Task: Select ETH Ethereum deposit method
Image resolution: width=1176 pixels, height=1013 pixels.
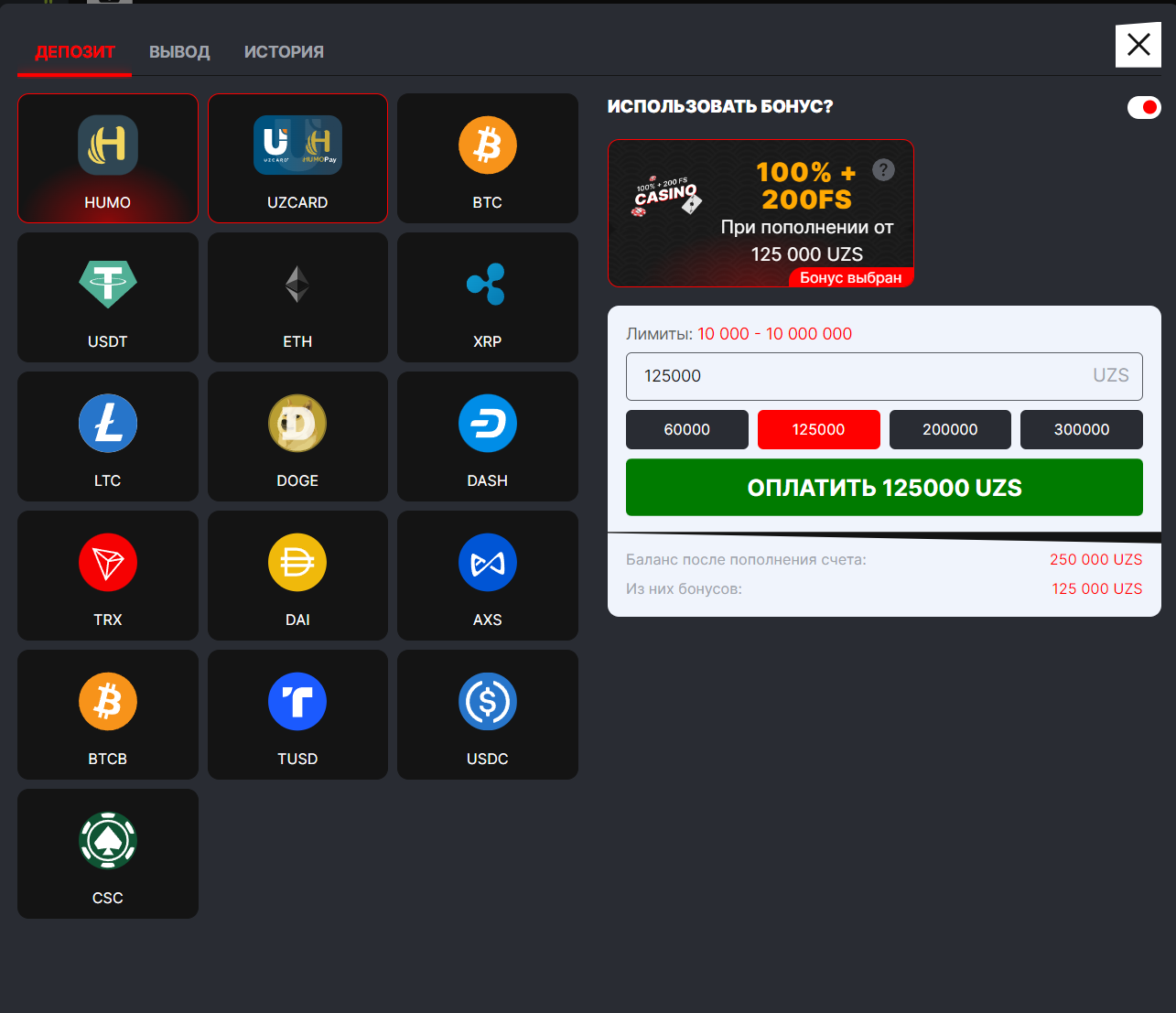Action: 297,297
